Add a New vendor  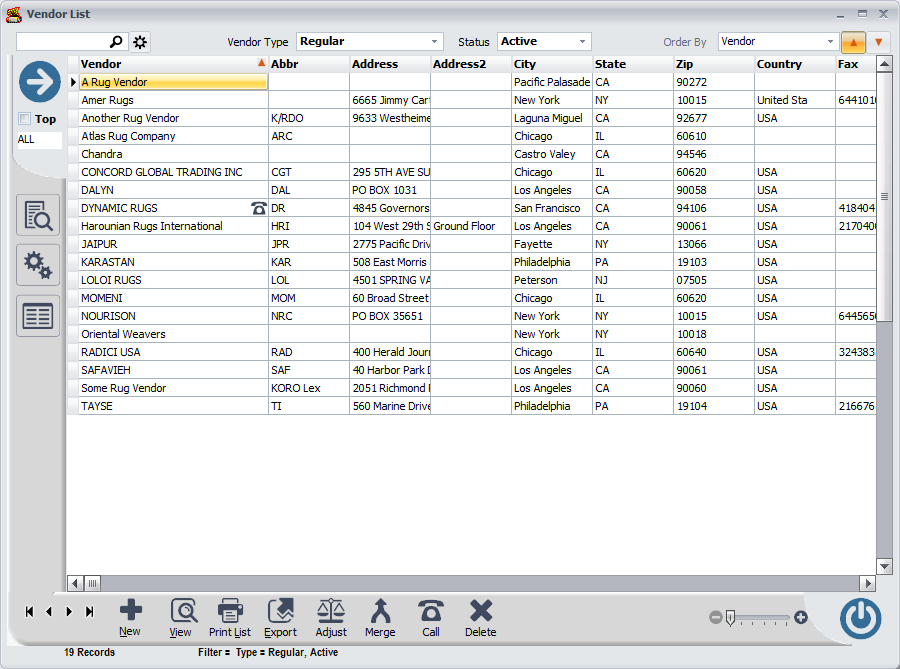130,618
